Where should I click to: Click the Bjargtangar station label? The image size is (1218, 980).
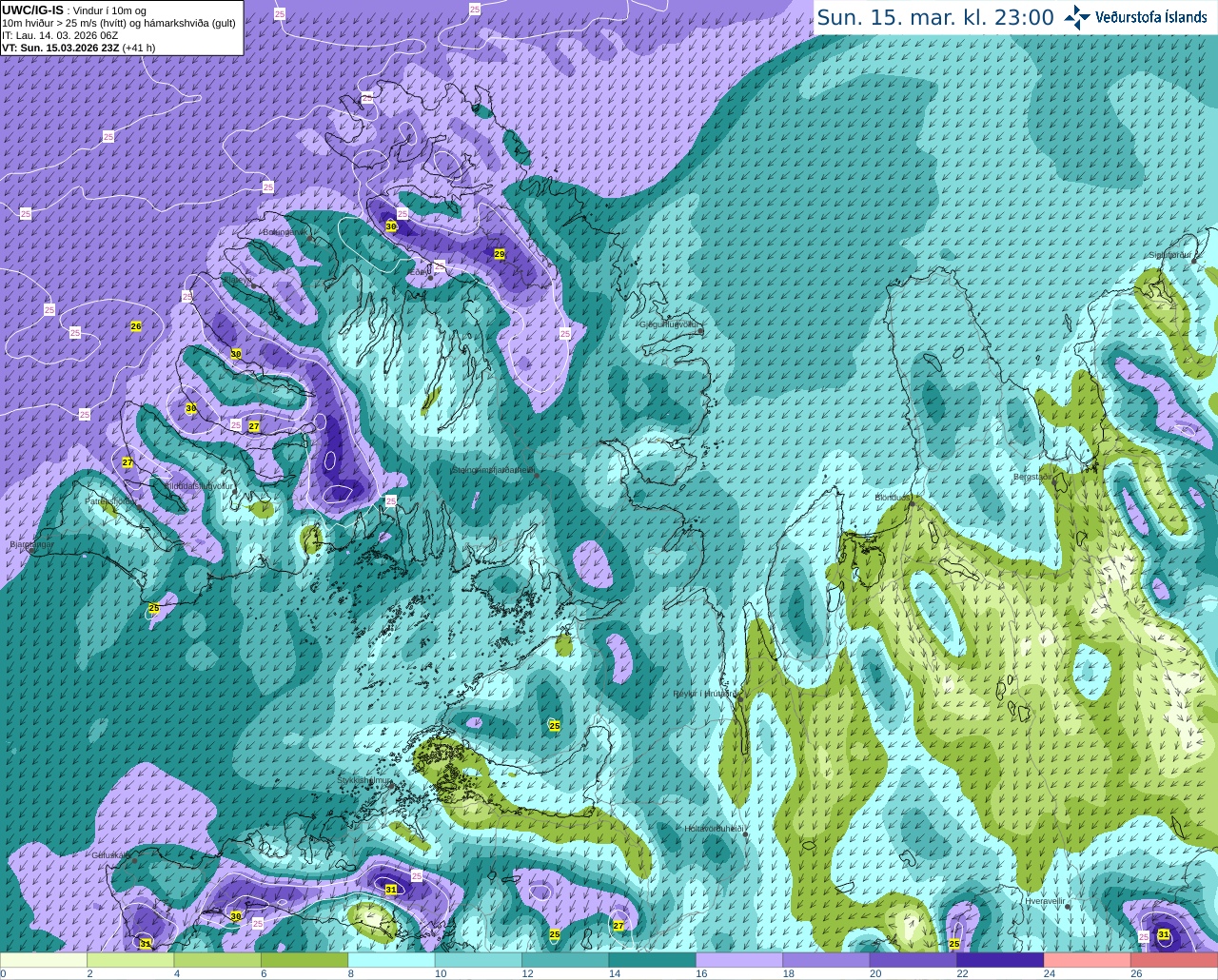click(x=30, y=544)
